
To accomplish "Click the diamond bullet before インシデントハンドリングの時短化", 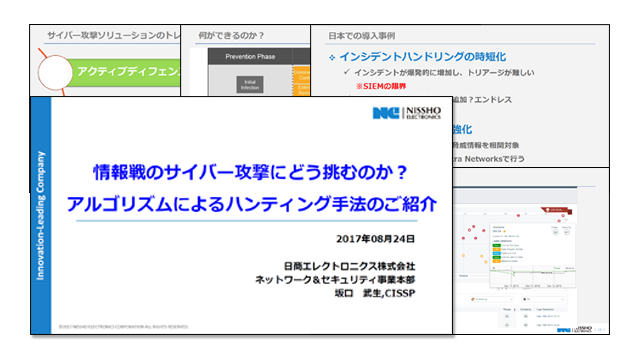I will click(x=332, y=58).
